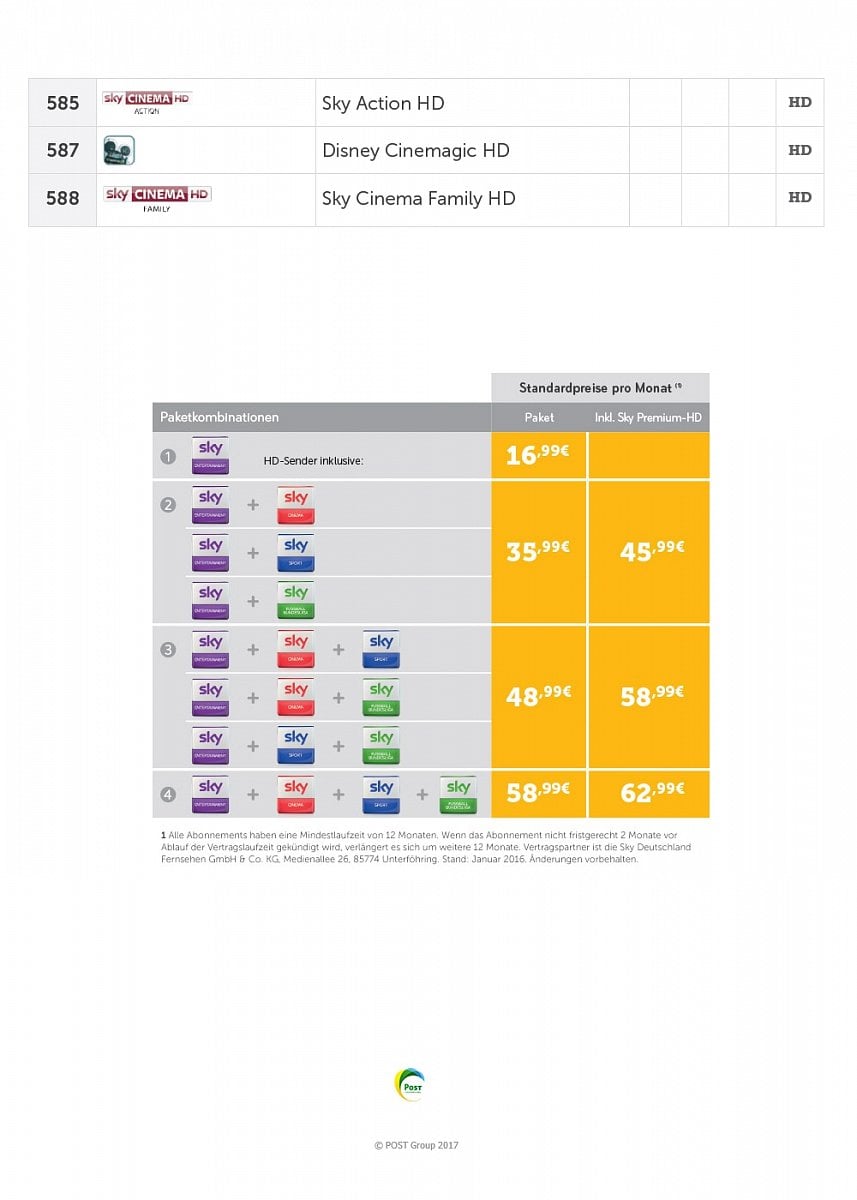Screen dimensions: 857x1200
Task: Click channel number 588
Action: tap(62, 198)
